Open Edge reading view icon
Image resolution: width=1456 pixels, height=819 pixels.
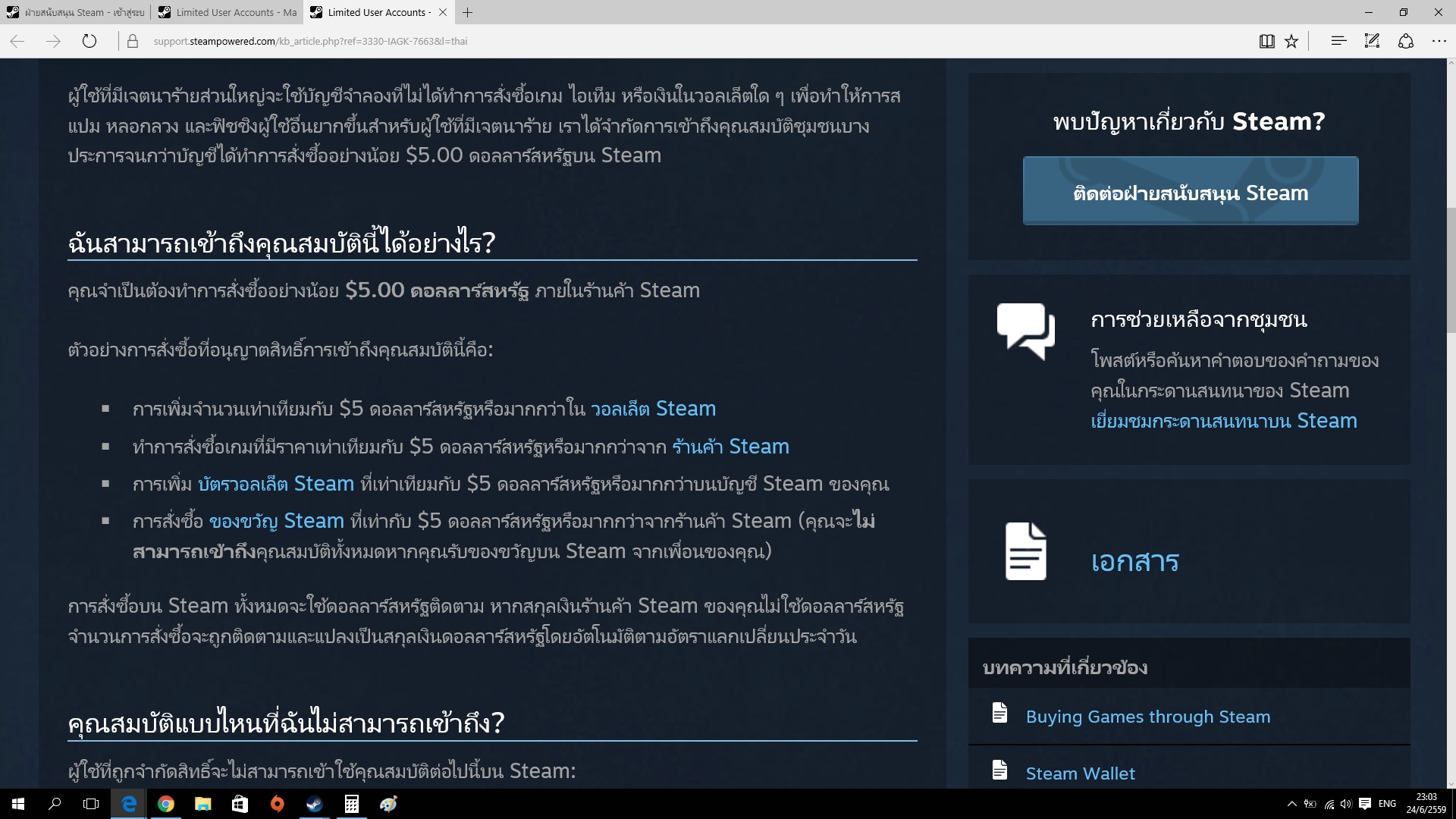1266,41
